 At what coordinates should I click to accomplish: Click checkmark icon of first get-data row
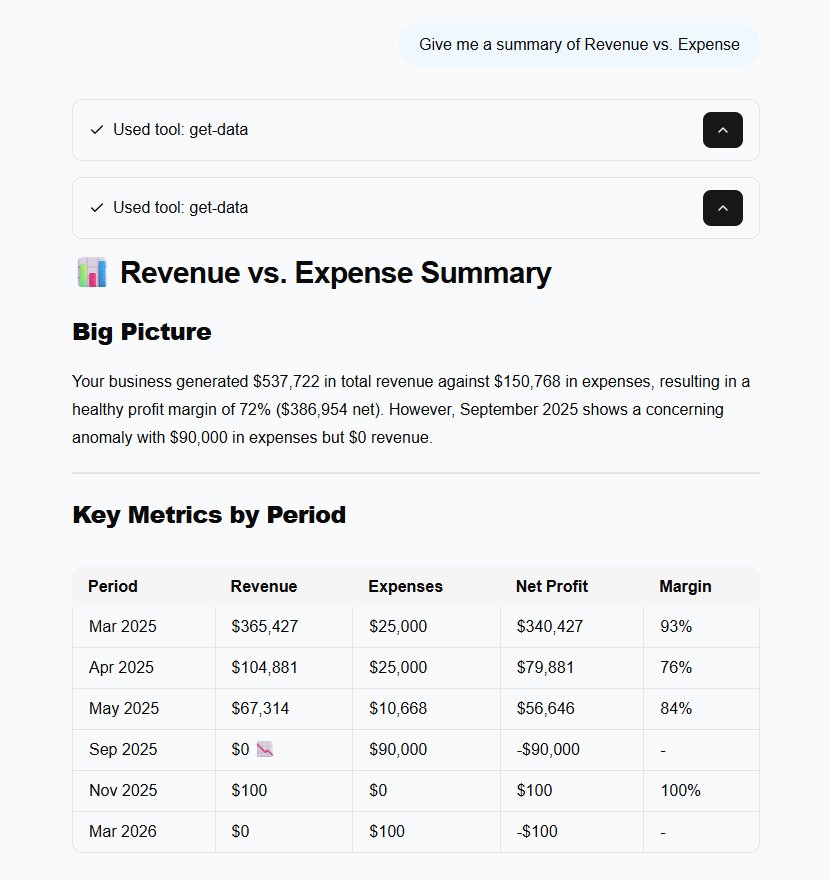tap(97, 130)
